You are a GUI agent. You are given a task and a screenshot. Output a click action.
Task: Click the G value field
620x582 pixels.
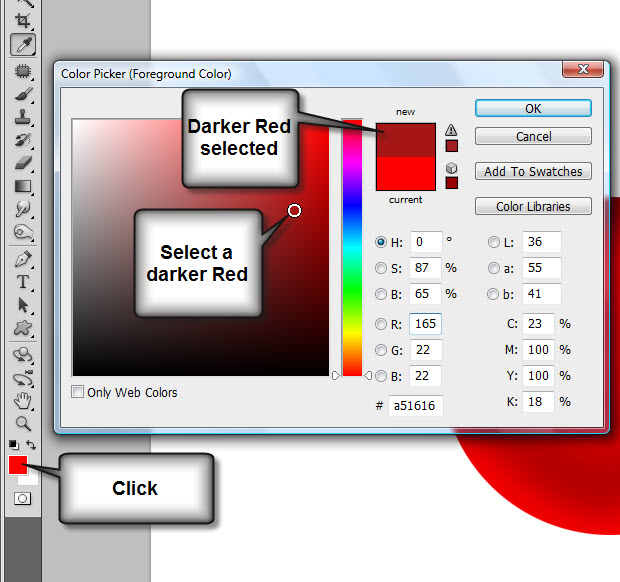[x=426, y=350]
